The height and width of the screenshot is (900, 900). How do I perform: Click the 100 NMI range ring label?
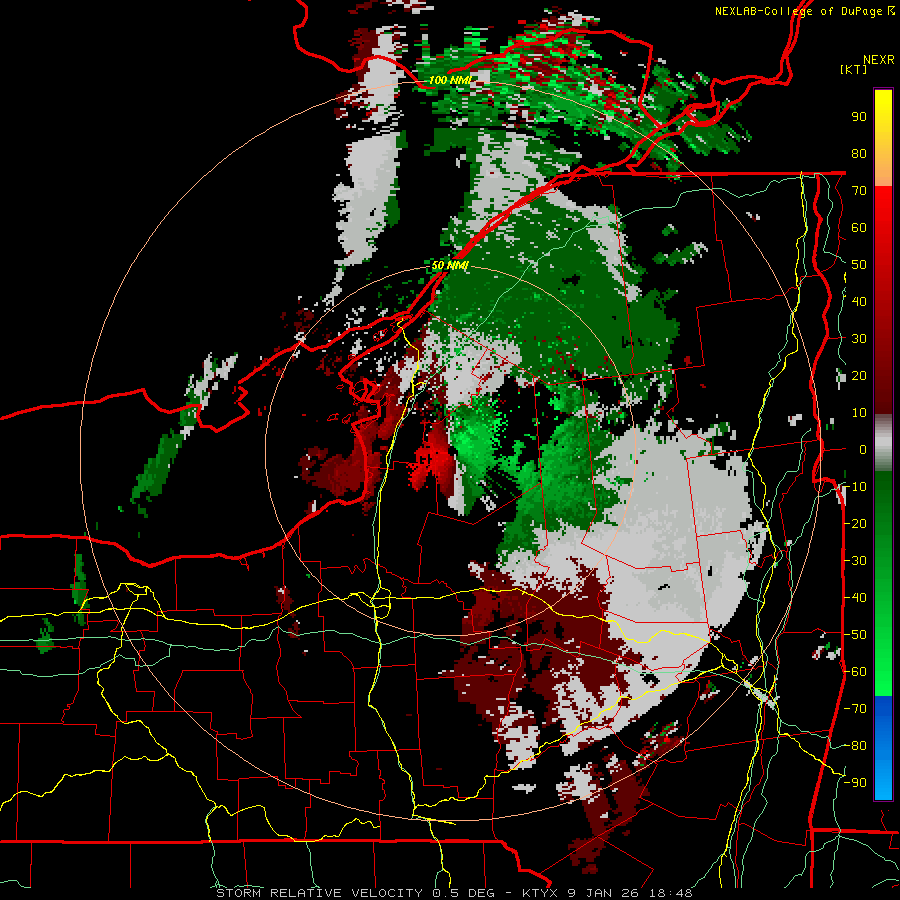click(450, 80)
